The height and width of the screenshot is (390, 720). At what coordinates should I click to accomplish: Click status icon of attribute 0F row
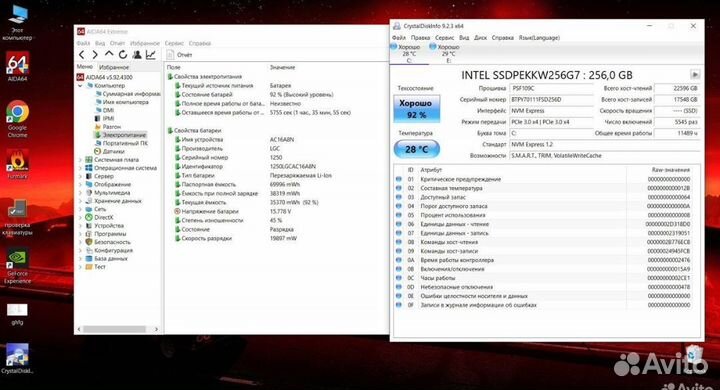[x=399, y=305]
